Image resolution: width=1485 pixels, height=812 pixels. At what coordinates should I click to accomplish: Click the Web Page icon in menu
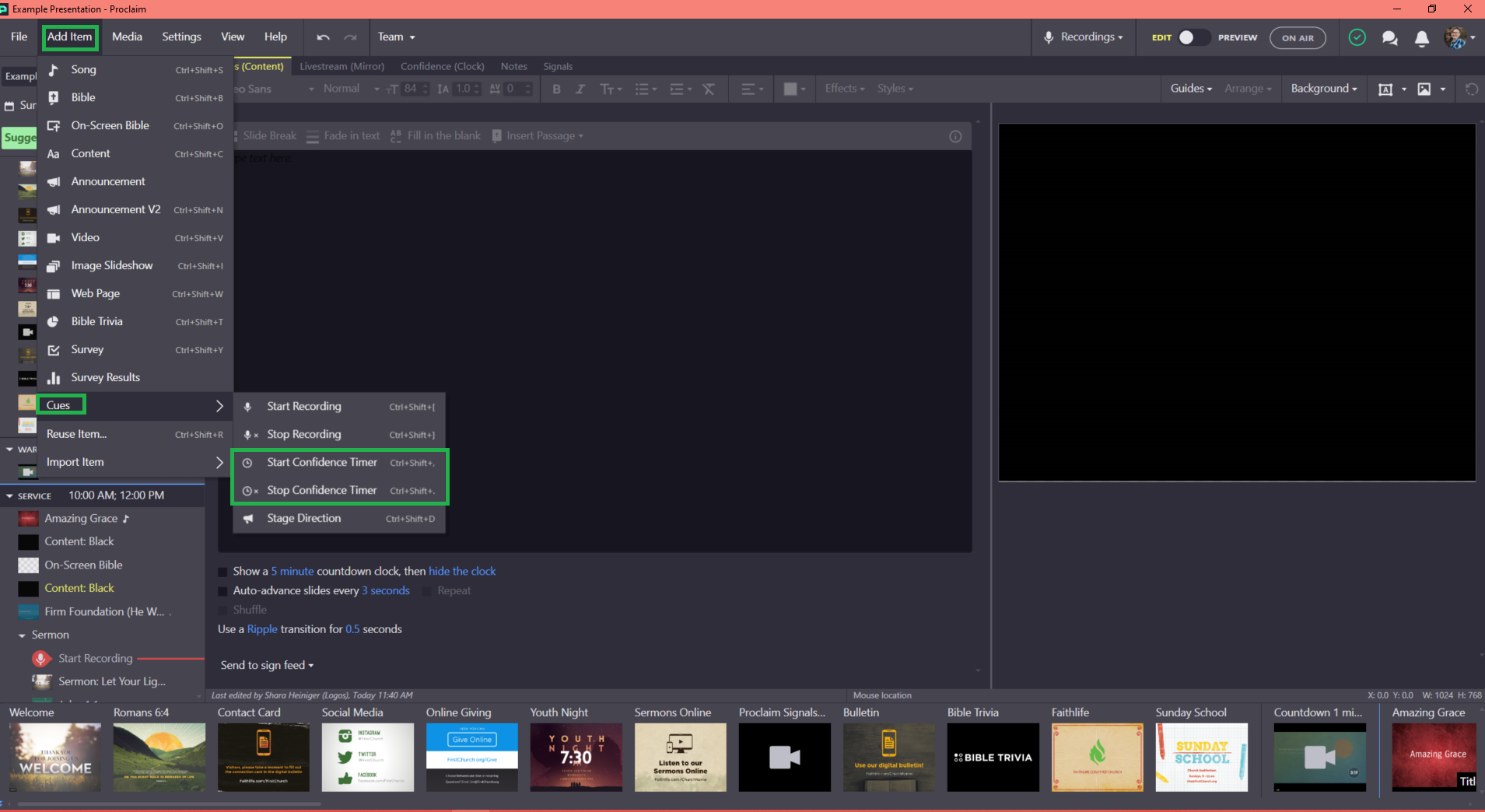point(54,294)
